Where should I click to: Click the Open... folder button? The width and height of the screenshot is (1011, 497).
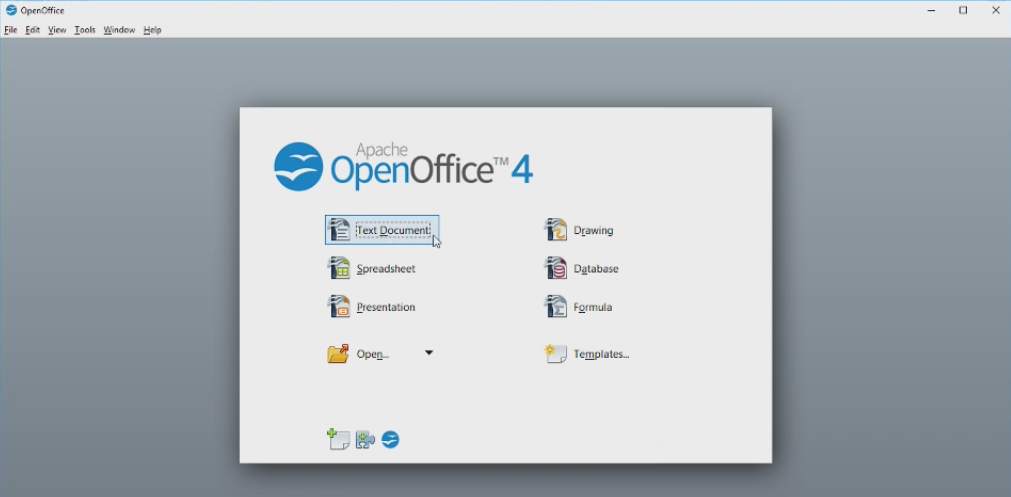(x=359, y=354)
